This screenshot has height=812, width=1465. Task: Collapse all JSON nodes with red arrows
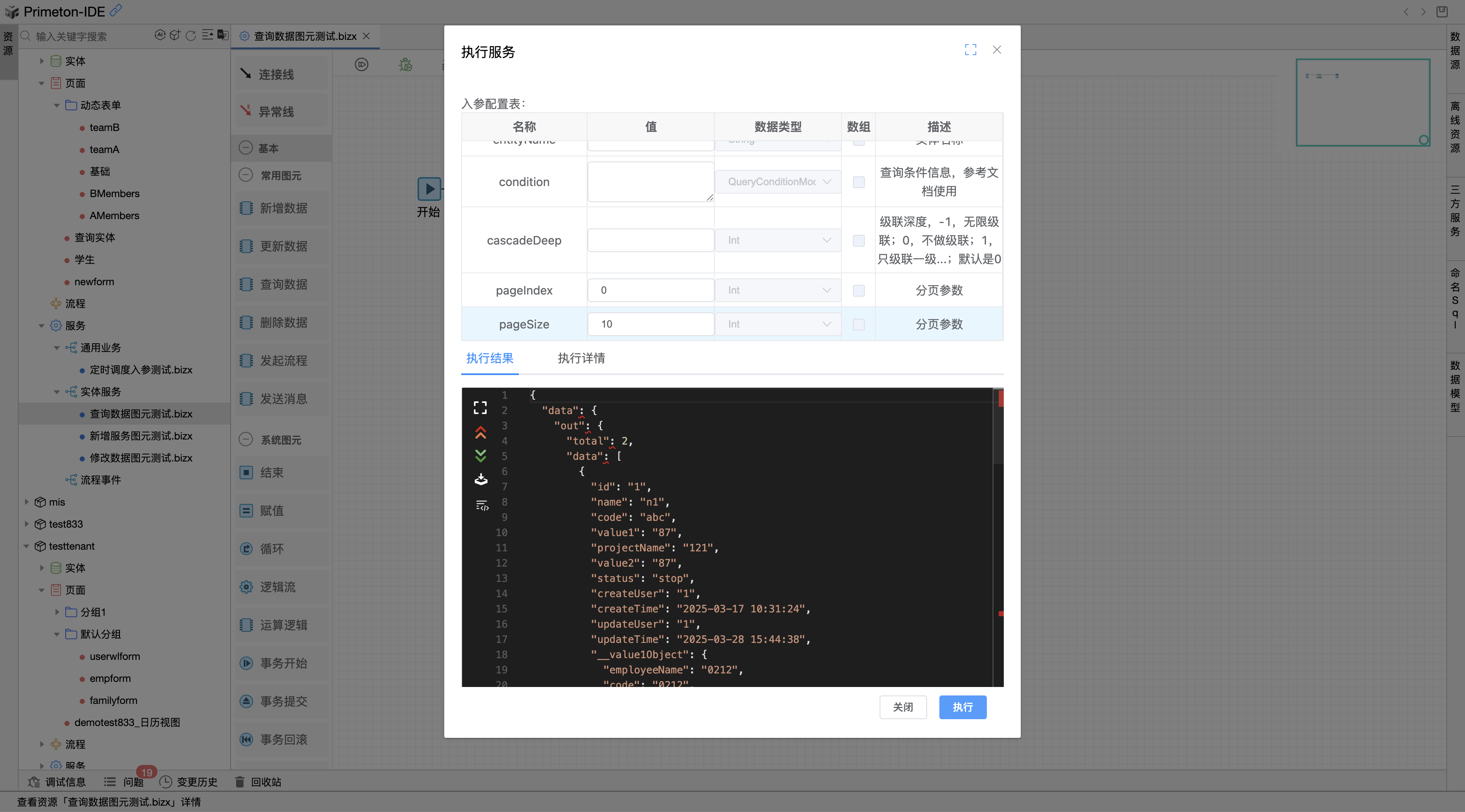click(480, 433)
